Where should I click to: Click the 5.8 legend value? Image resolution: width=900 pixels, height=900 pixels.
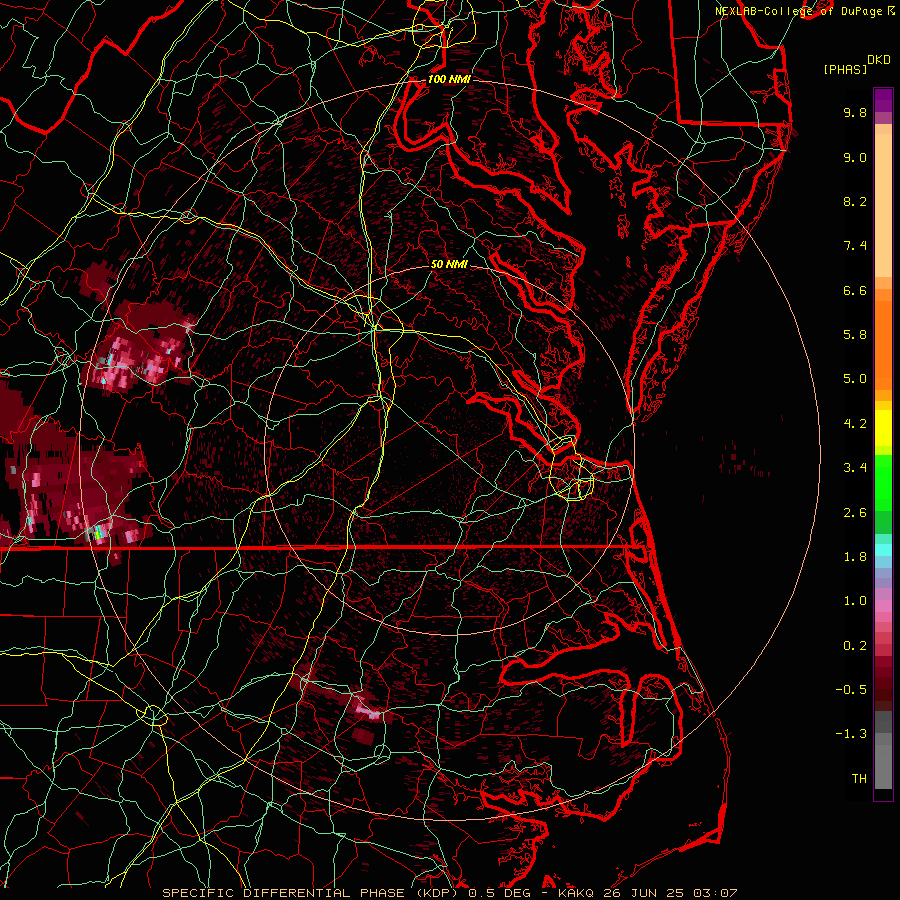[855, 335]
